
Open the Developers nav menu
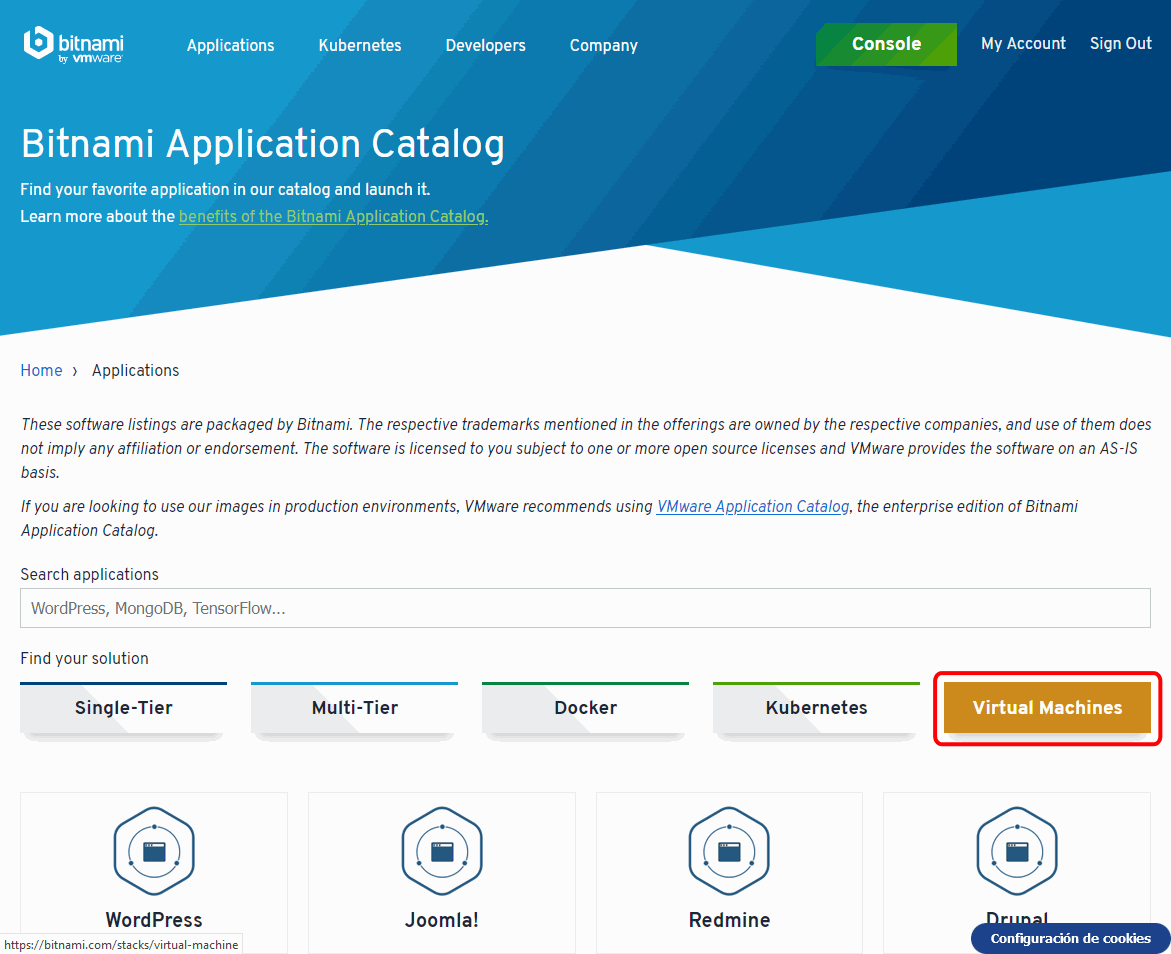coord(485,46)
